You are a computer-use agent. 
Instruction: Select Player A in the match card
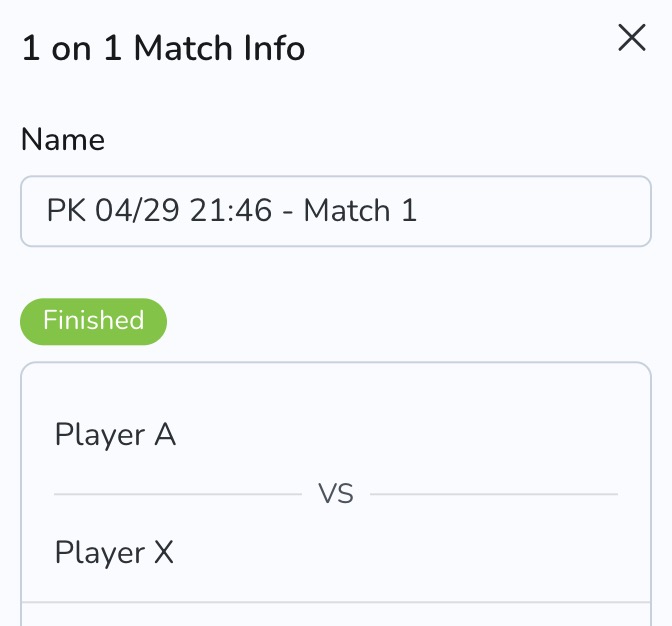[115, 435]
